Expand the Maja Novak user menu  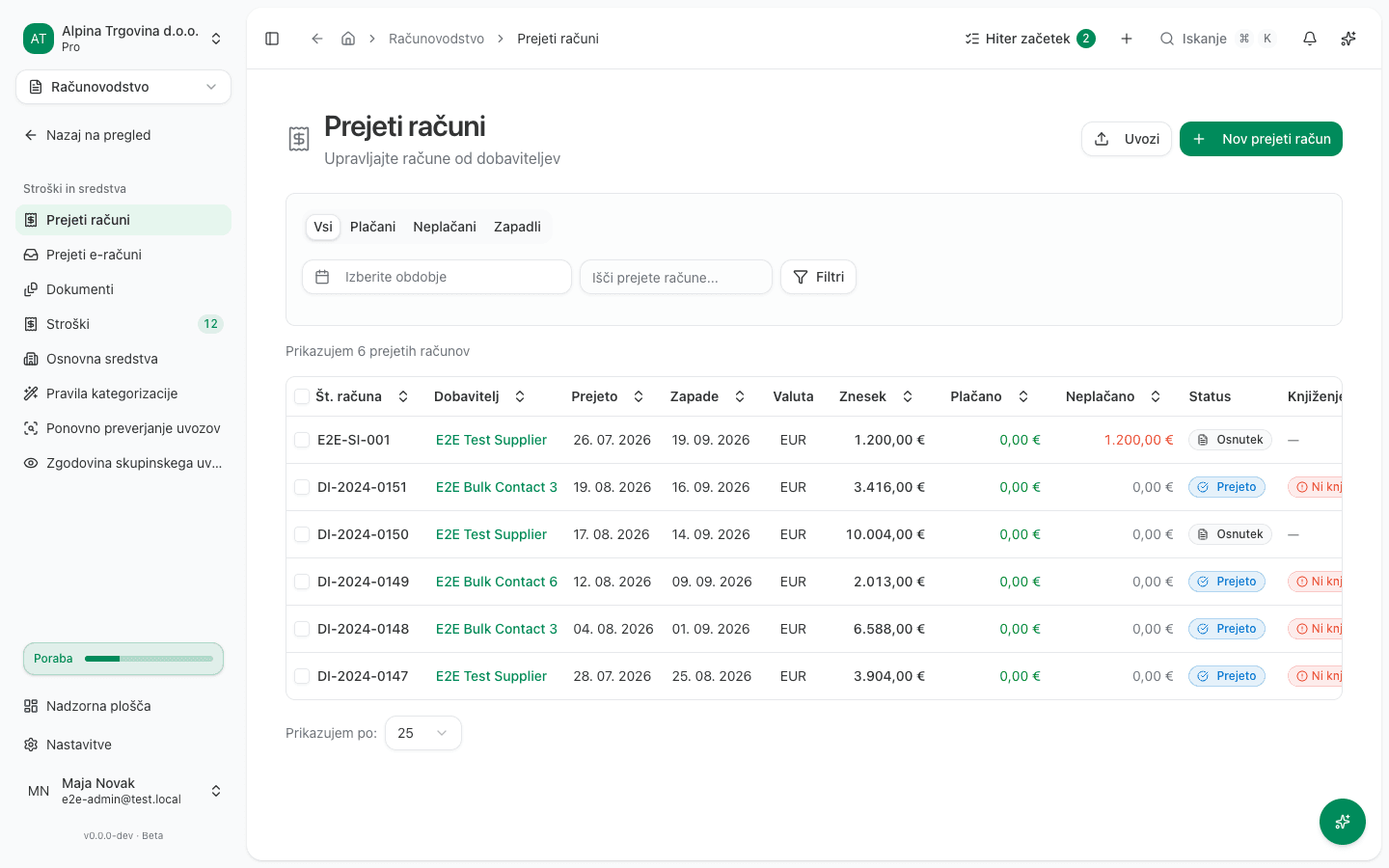coord(123,791)
